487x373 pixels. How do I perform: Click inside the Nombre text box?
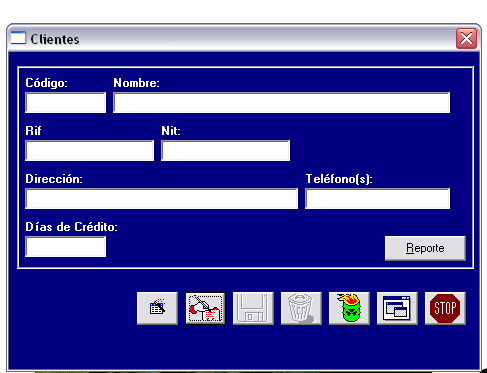[282, 103]
